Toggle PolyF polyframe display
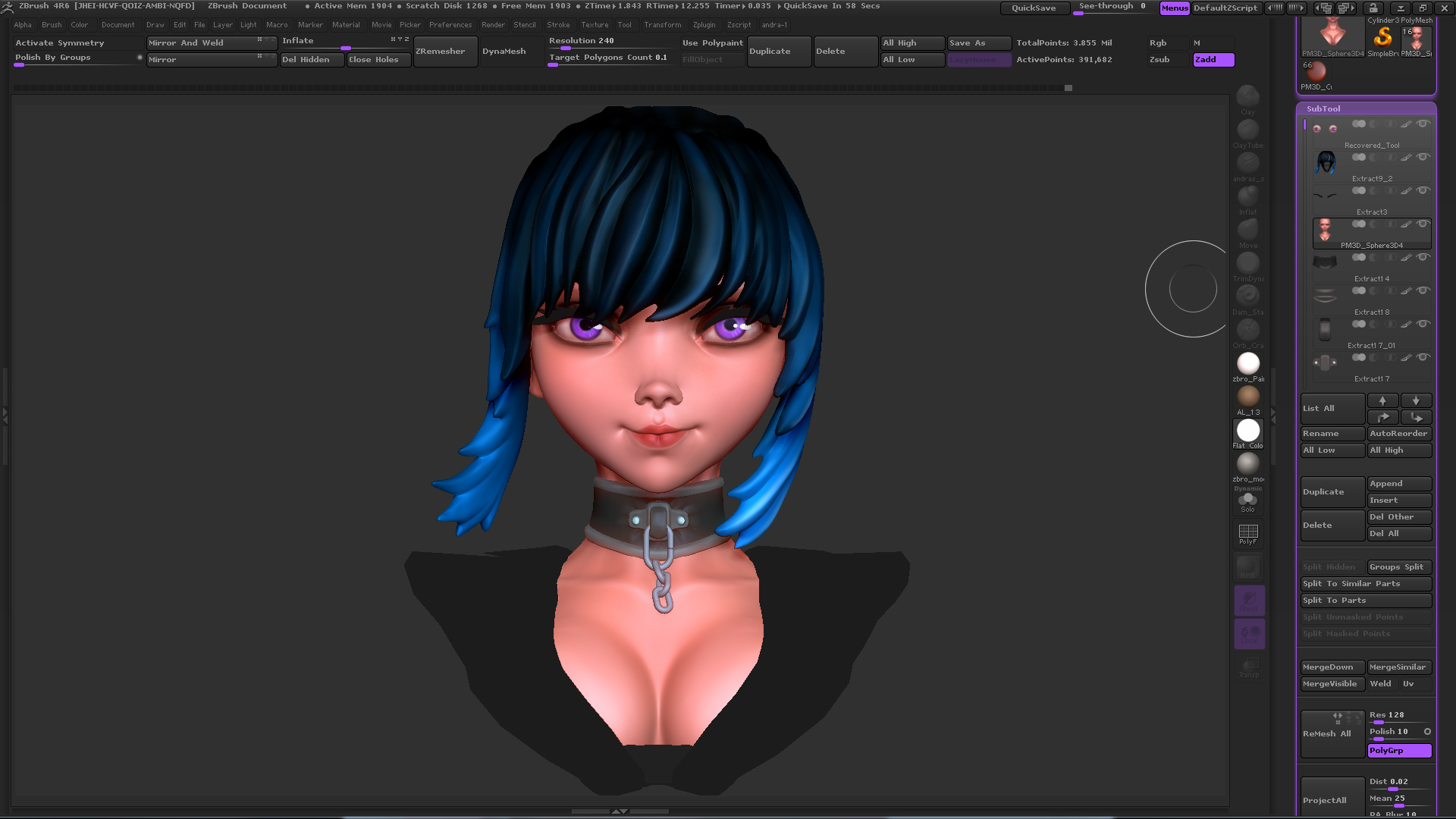 click(x=1247, y=534)
